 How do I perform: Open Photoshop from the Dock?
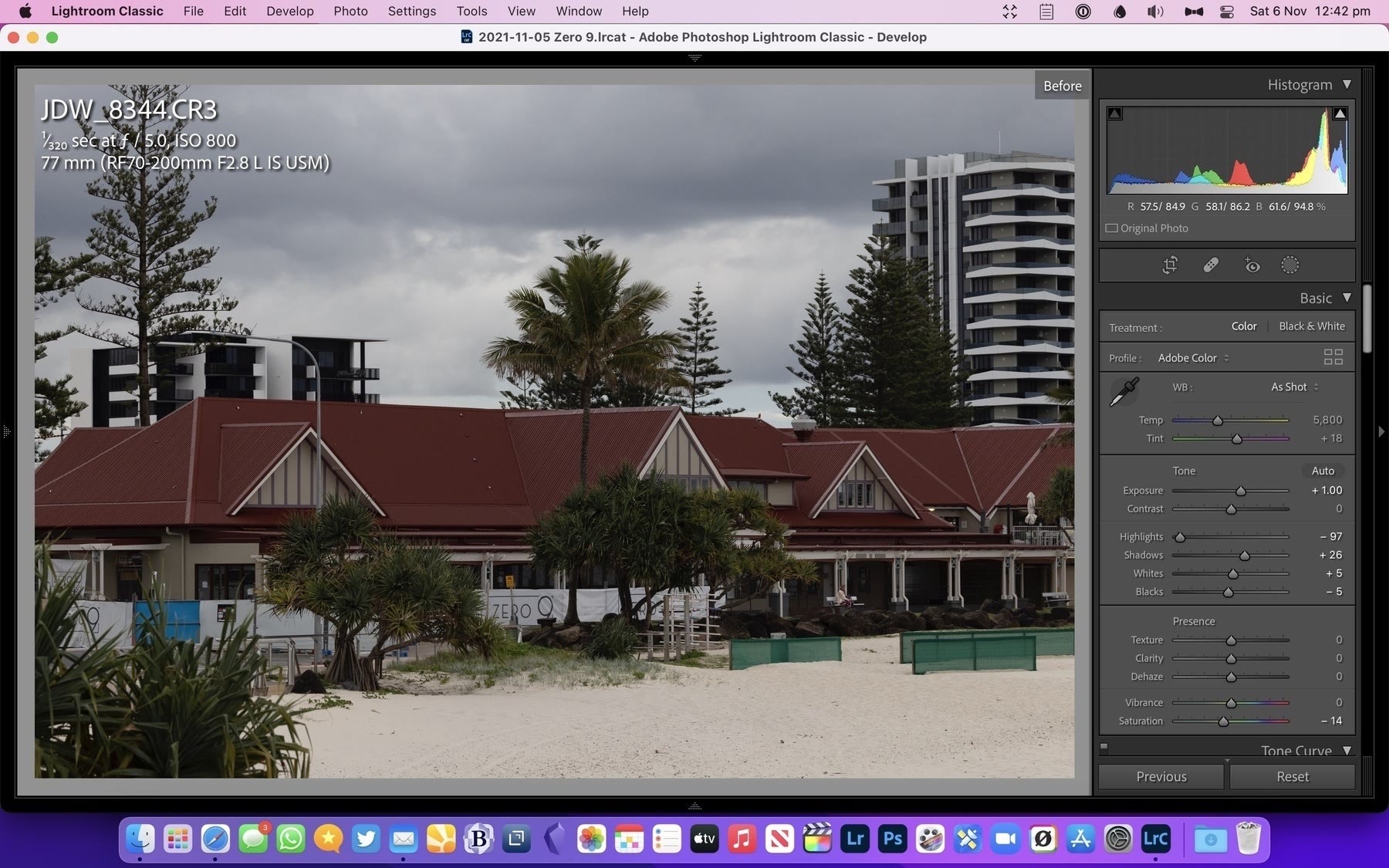[x=893, y=839]
